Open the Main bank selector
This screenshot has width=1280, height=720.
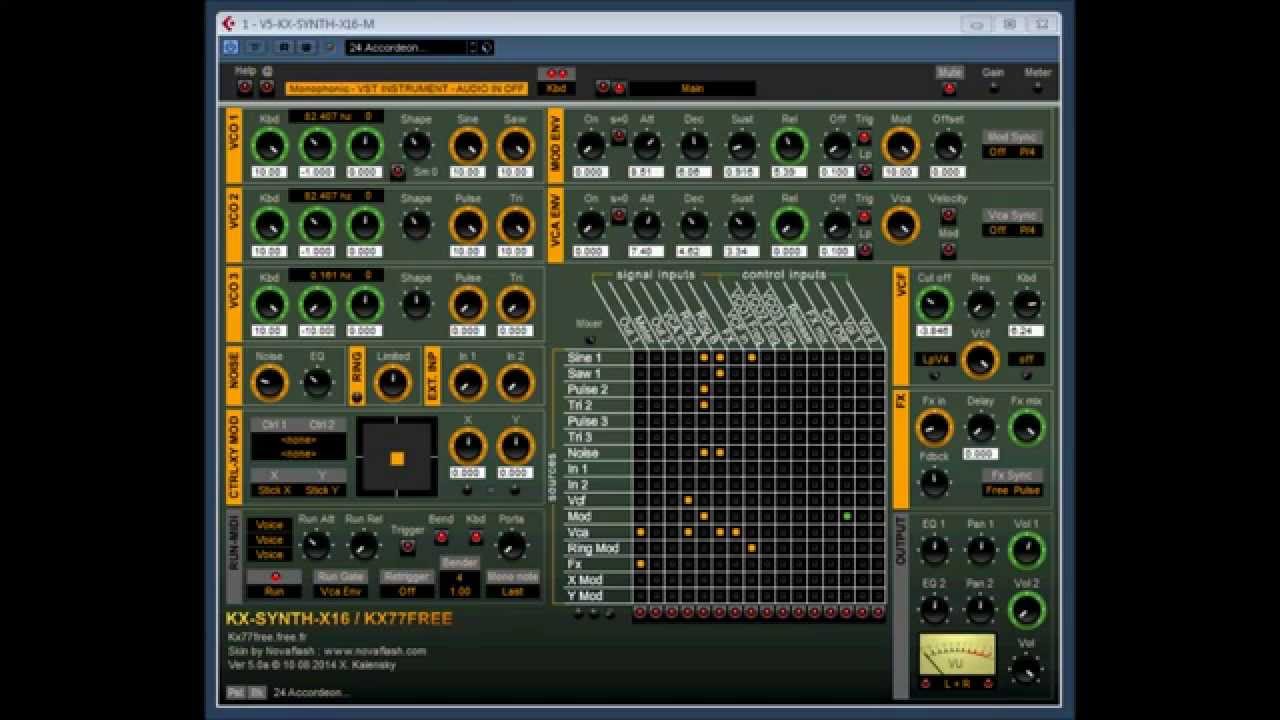(692, 88)
